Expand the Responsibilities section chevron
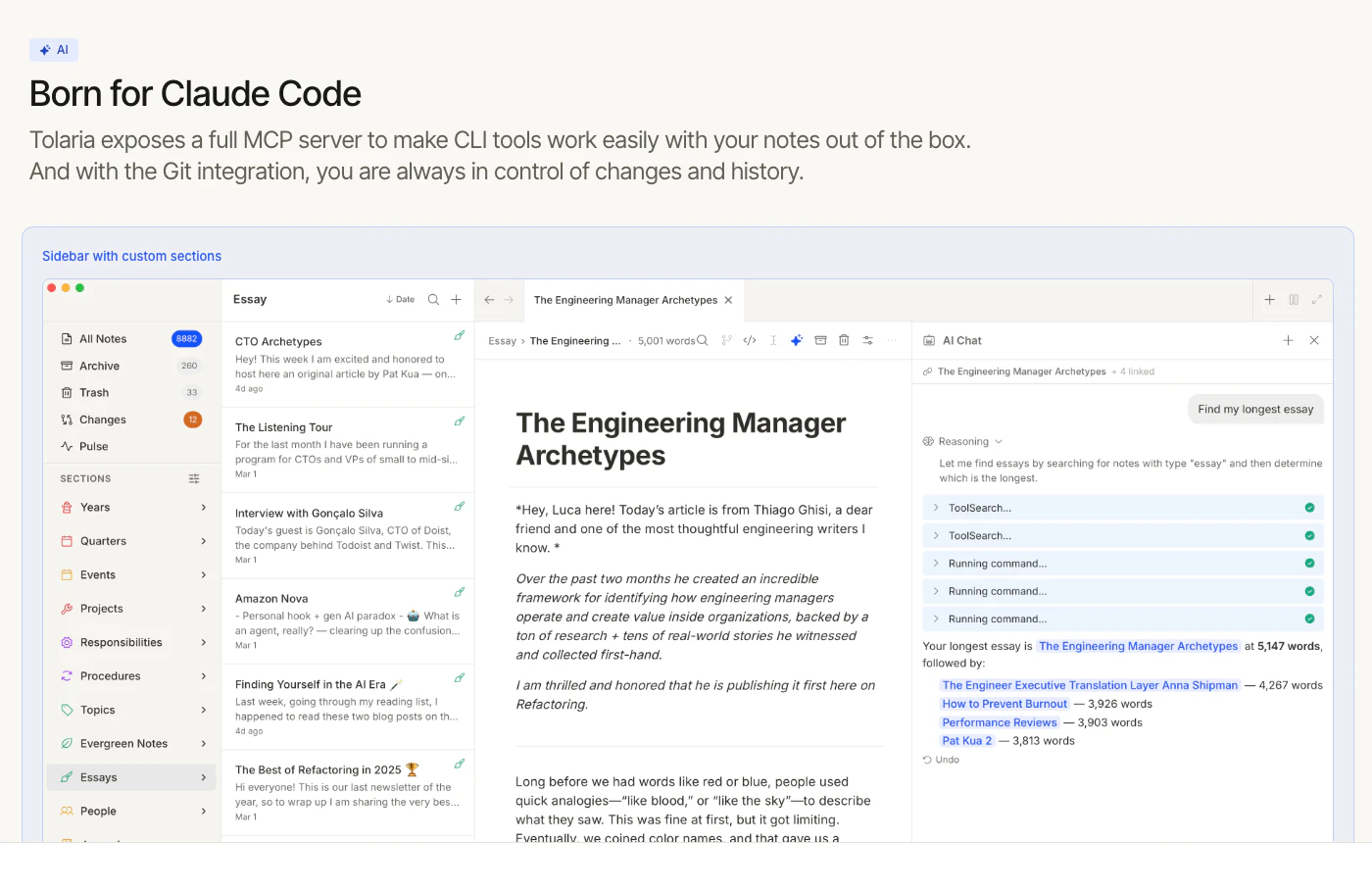This screenshot has height=891, width=1372. click(204, 643)
